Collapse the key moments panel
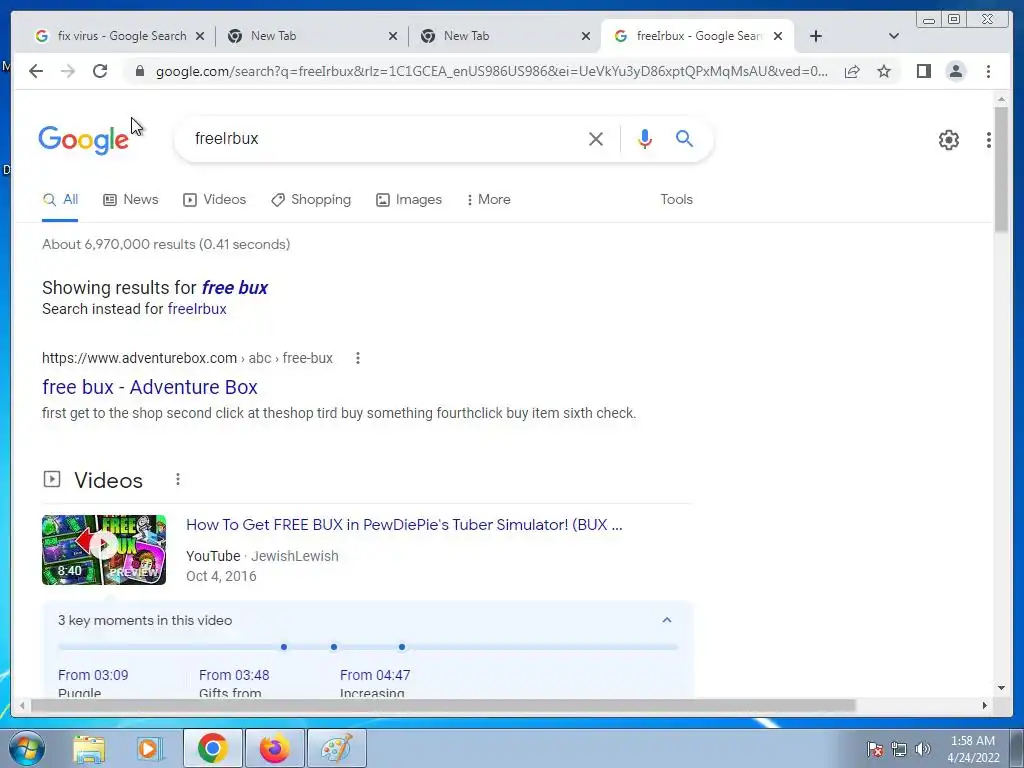The width and height of the screenshot is (1024, 768). (x=667, y=620)
